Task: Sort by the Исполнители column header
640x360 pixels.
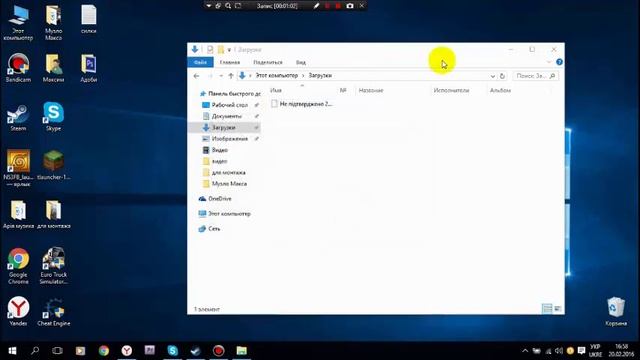Action: pos(451,90)
